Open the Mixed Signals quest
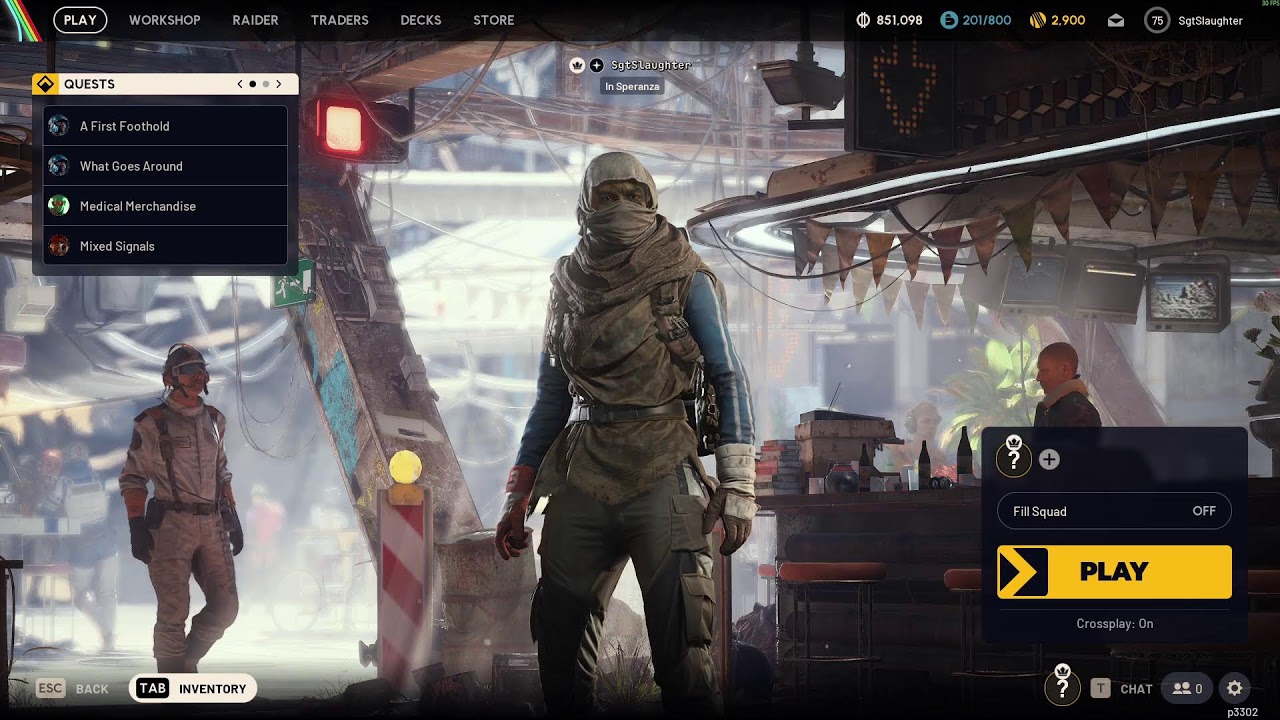The width and height of the screenshot is (1280, 720). pos(166,246)
